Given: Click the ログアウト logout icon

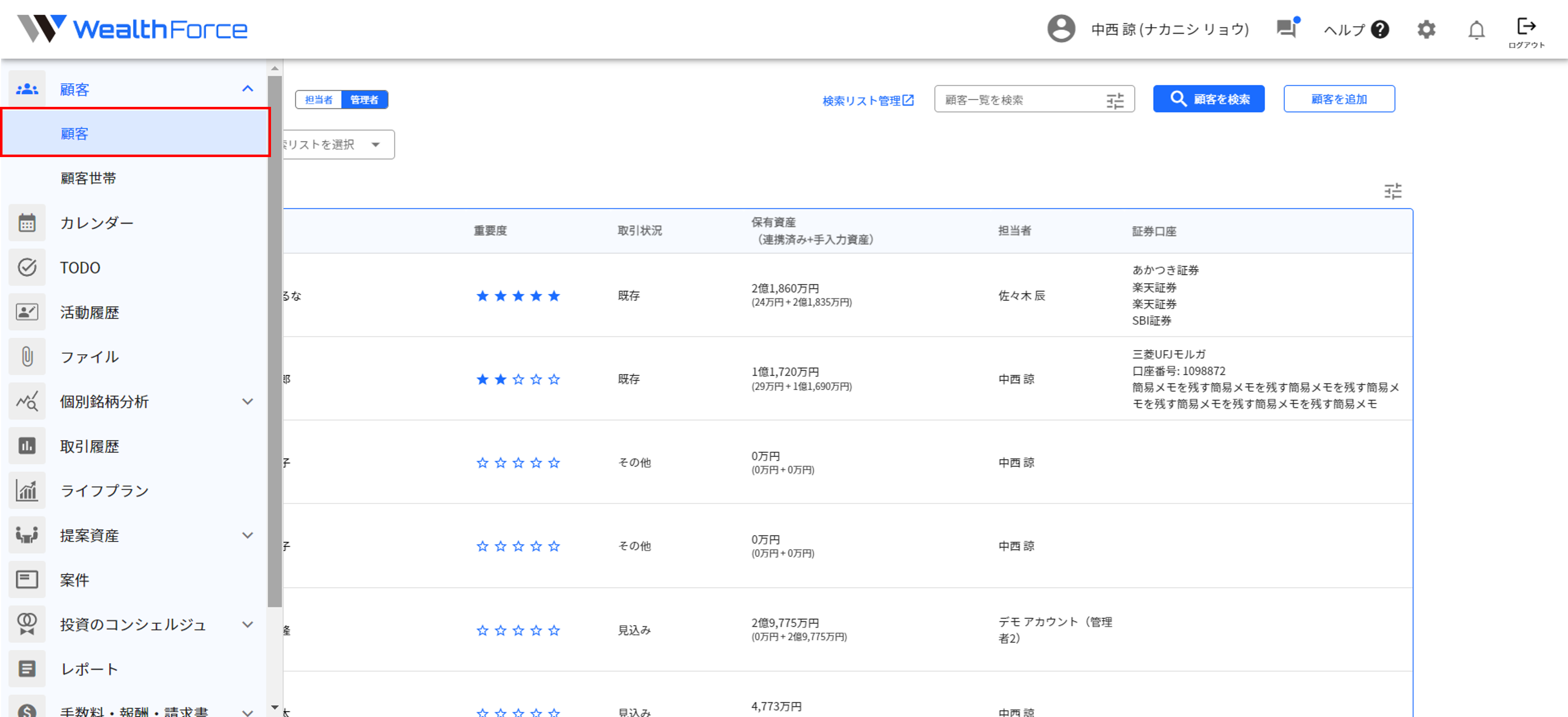Looking at the screenshot, I should [1526, 32].
